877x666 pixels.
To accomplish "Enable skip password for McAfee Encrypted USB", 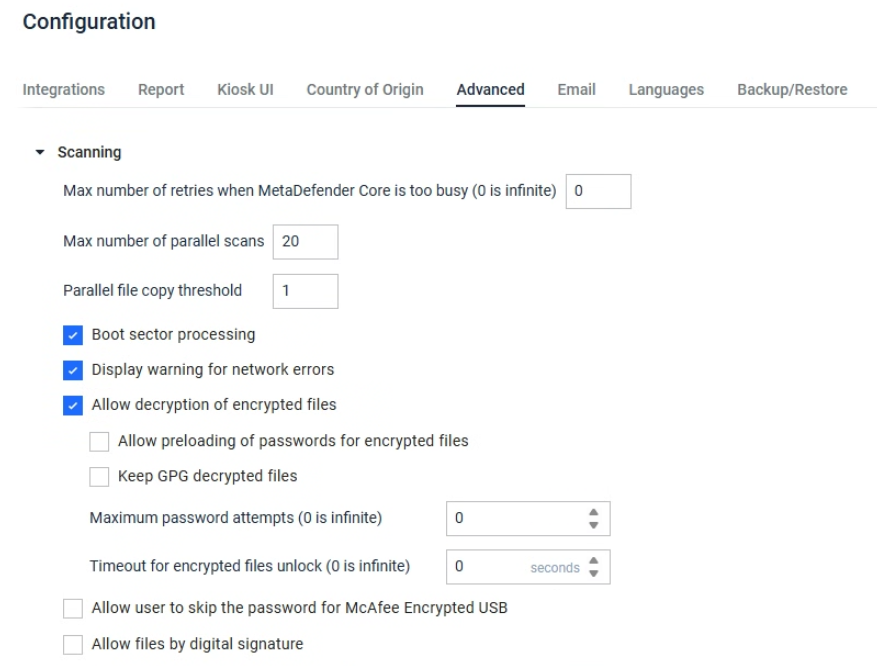I will pos(72,608).
